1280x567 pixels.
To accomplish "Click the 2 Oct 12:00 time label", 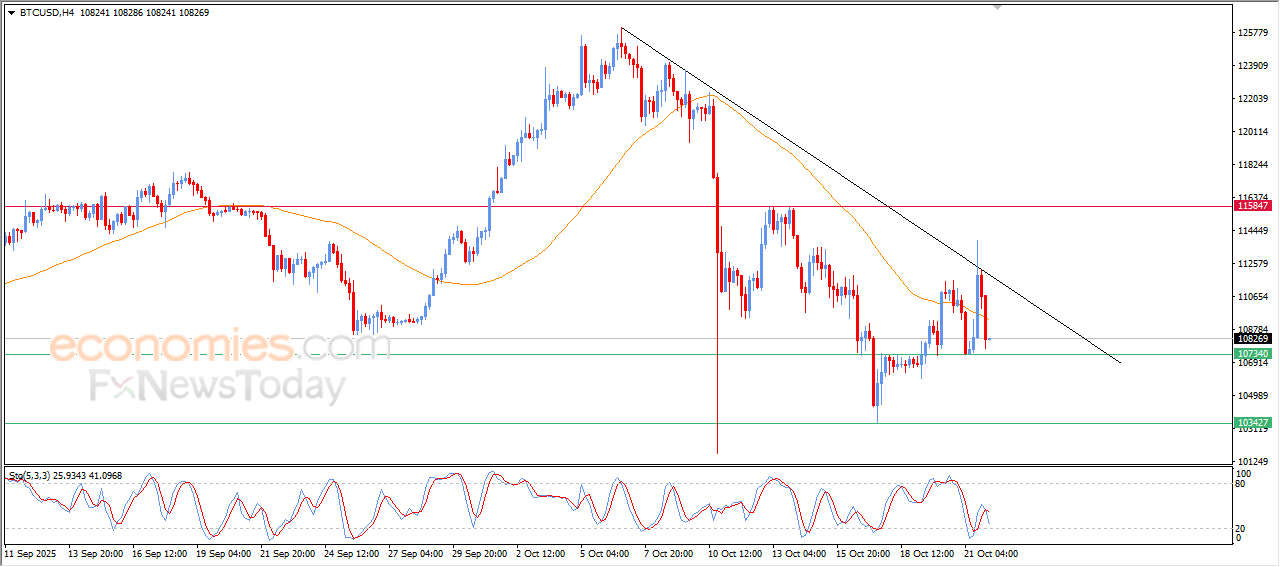I will point(542,553).
